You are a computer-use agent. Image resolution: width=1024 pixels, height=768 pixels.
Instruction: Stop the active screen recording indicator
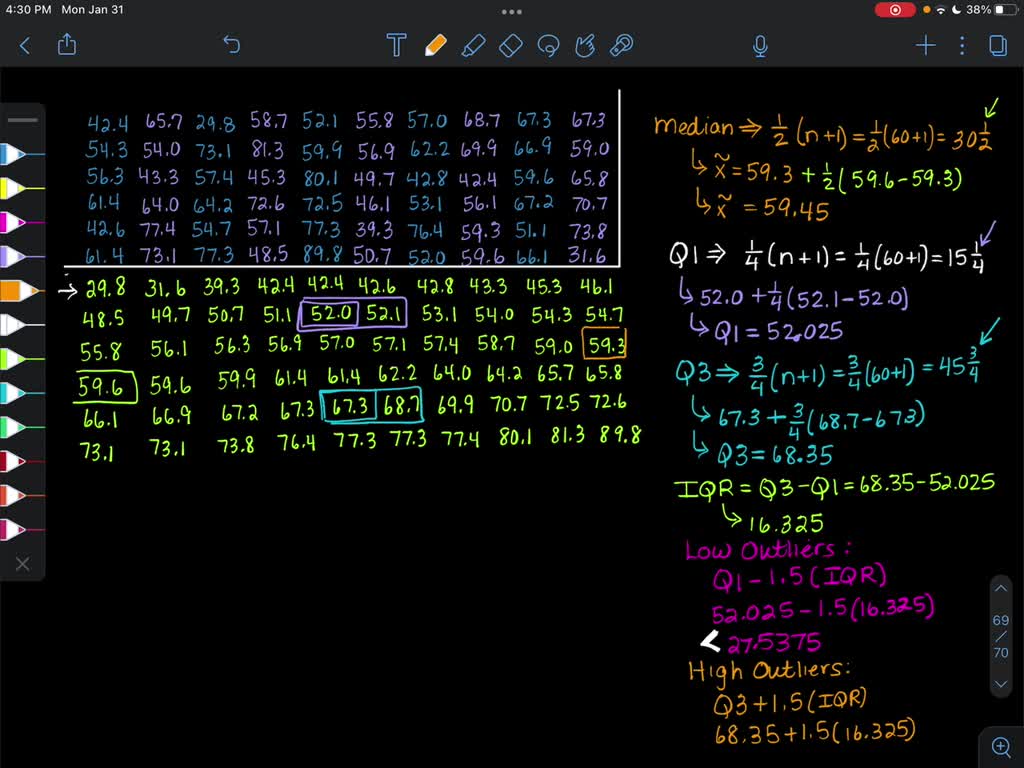click(893, 11)
